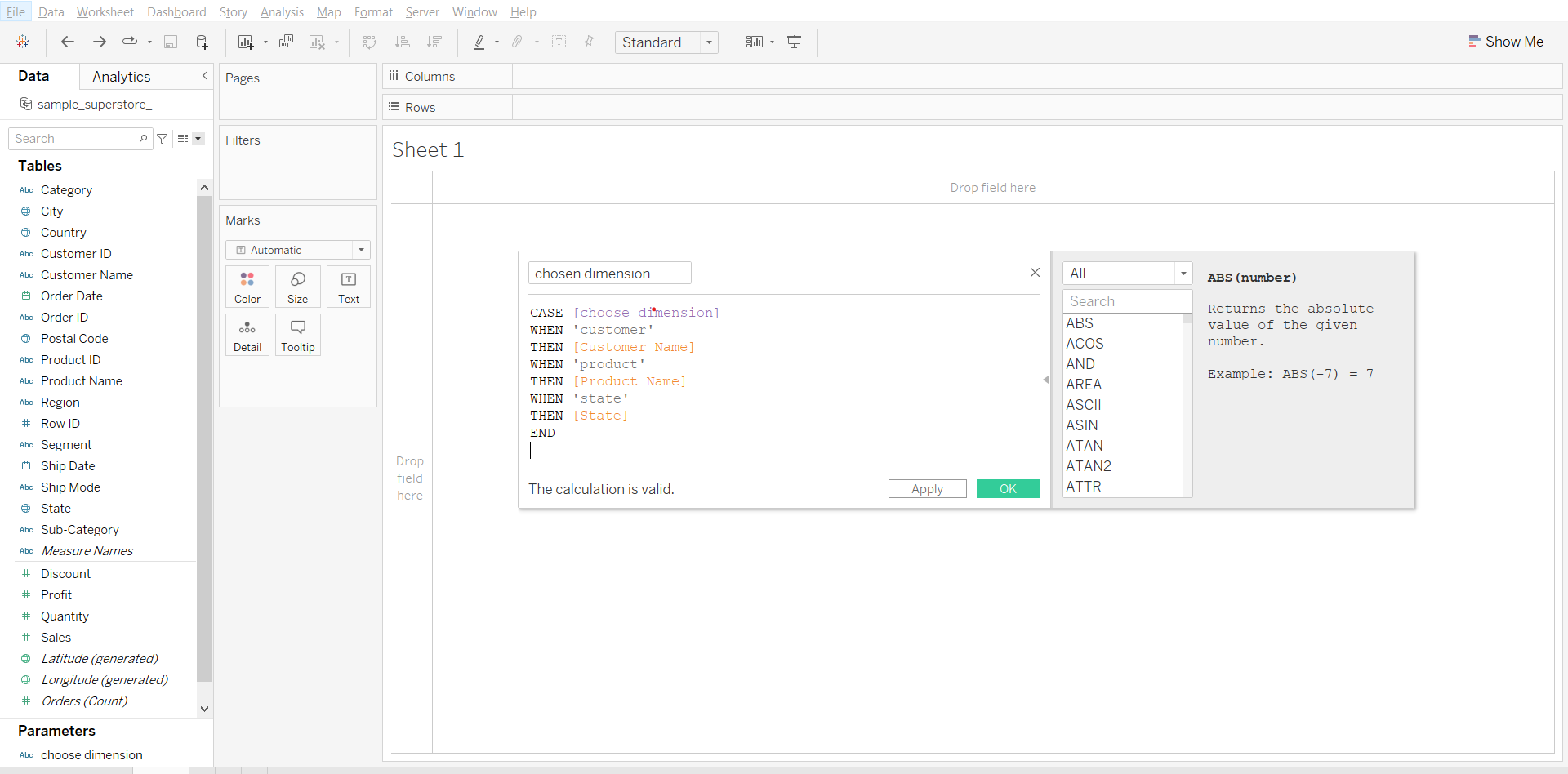This screenshot has height=774, width=1568.
Task: Click the filter icon beside data search
Action: click(x=163, y=139)
